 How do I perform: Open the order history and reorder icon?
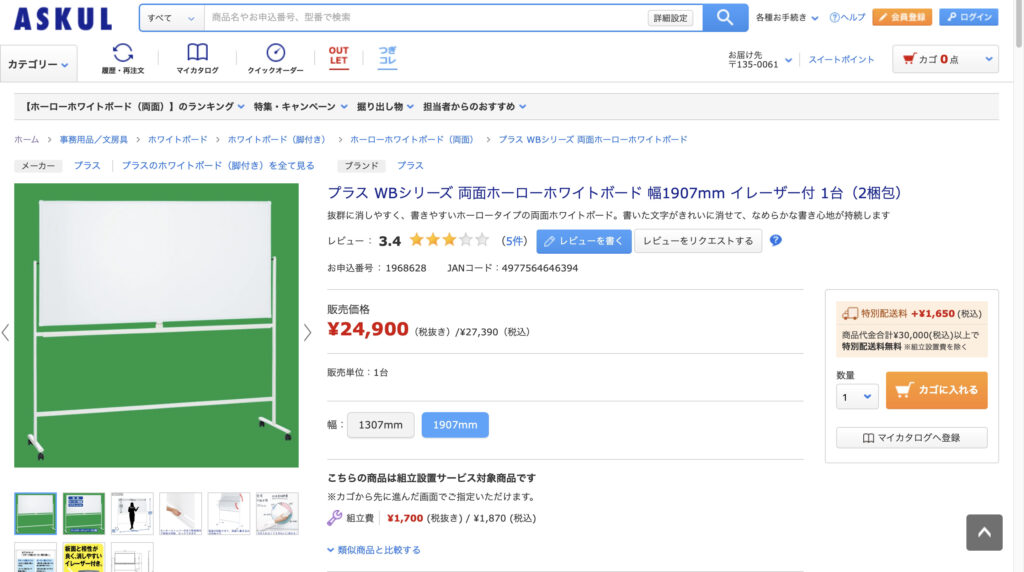coord(123,58)
